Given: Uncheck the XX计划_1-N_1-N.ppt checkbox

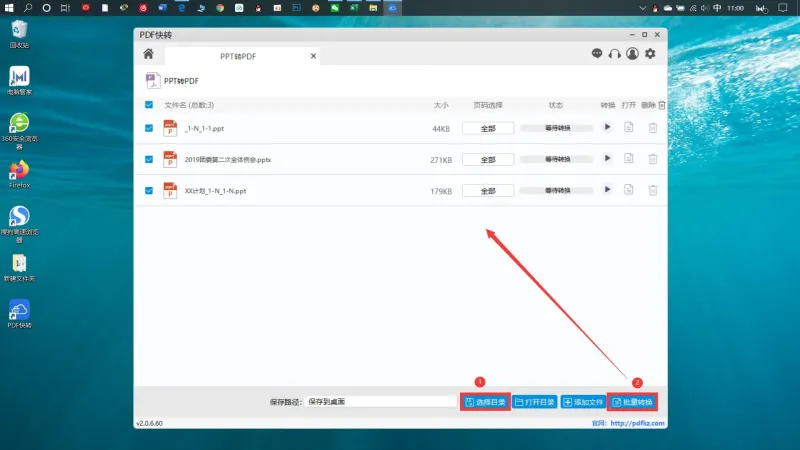Looking at the screenshot, I should click(149, 190).
